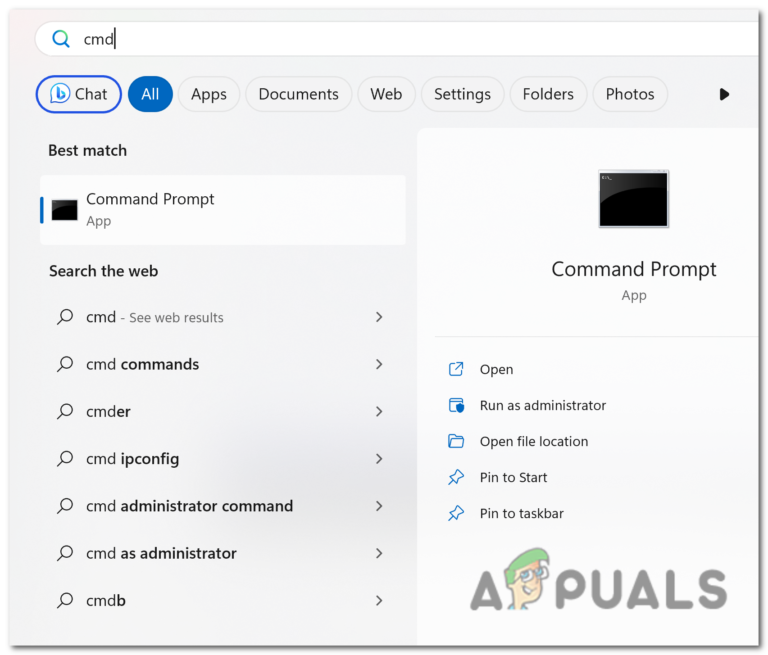The height and width of the screenshot is (655, 768).
Task: Open the Chat button
Action: tap(78, 94)
